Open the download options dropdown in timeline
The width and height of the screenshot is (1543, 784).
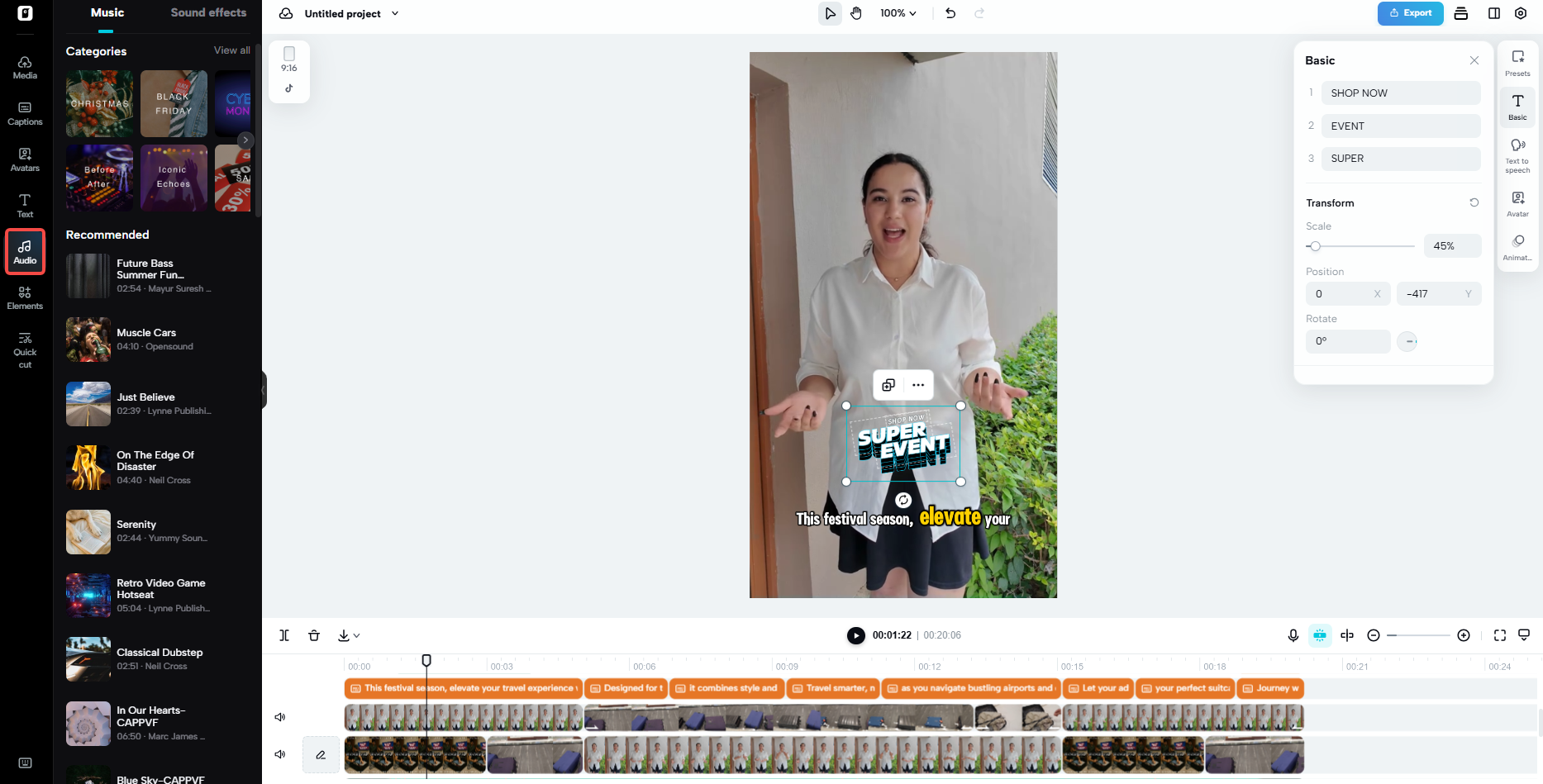[x=349, y=635]
